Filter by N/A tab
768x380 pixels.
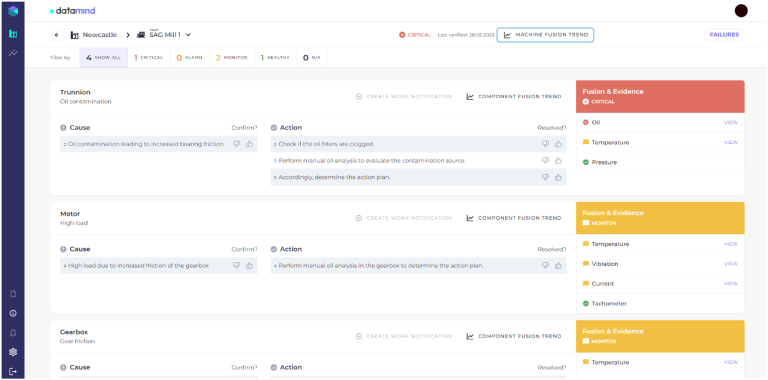coord(312,57)
